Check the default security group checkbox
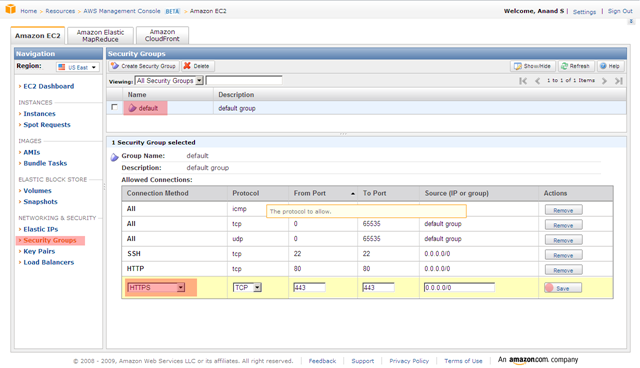The image size is (640, 368). coord(114,107)
